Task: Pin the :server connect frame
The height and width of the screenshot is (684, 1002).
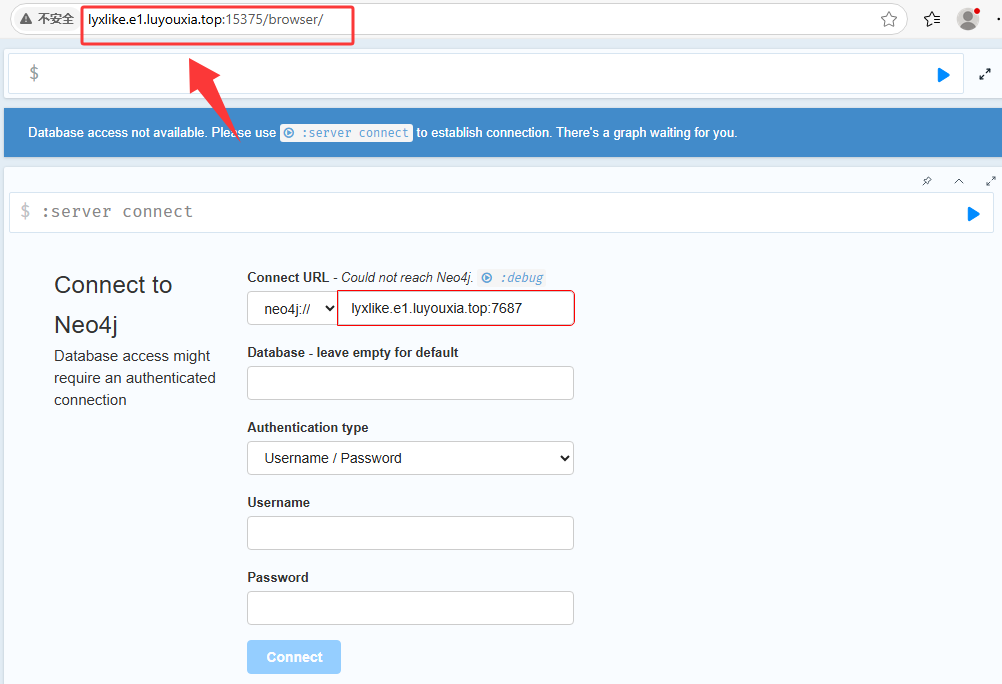Action: (927, 182)
